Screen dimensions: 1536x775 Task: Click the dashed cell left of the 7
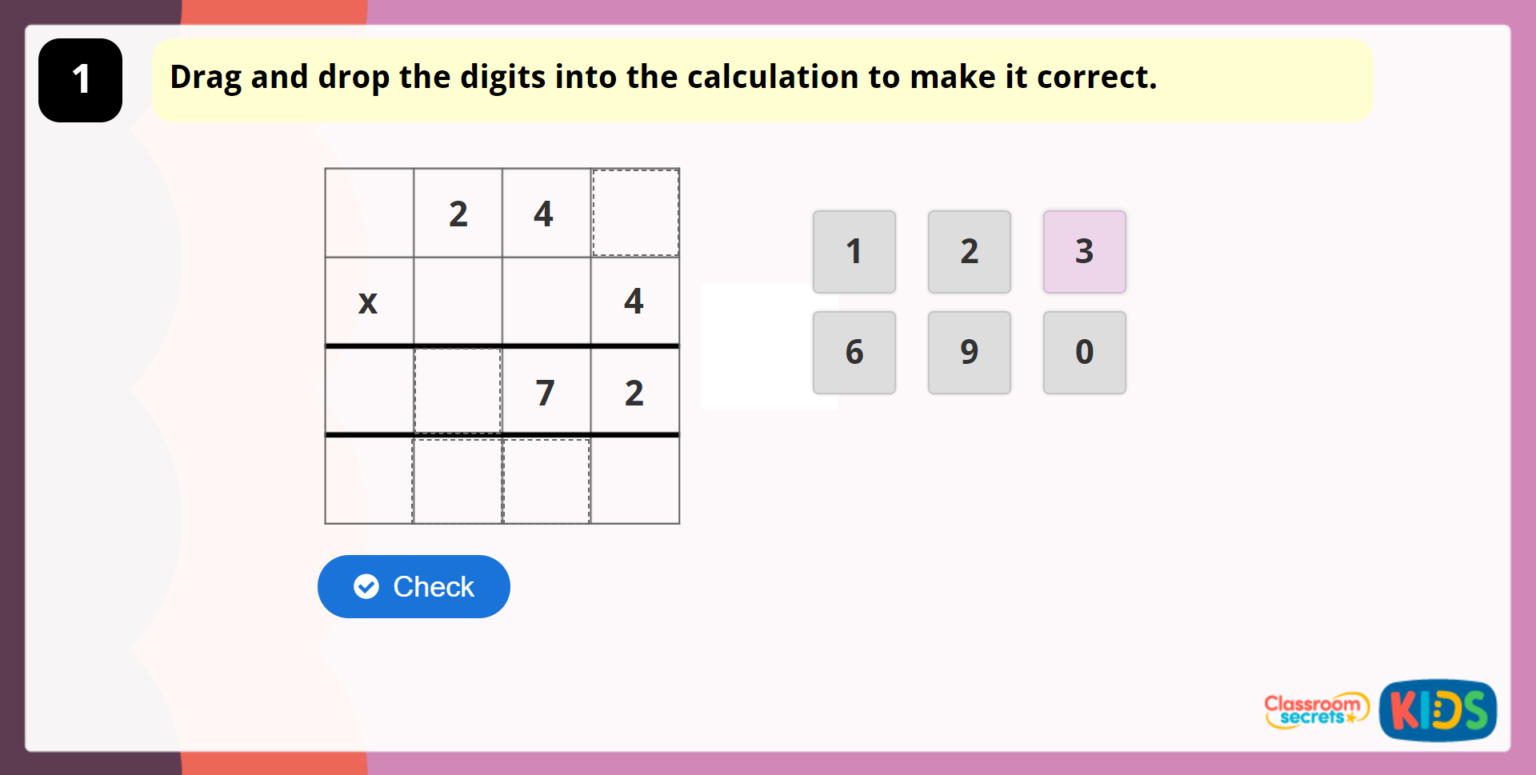tap(458, 392)
